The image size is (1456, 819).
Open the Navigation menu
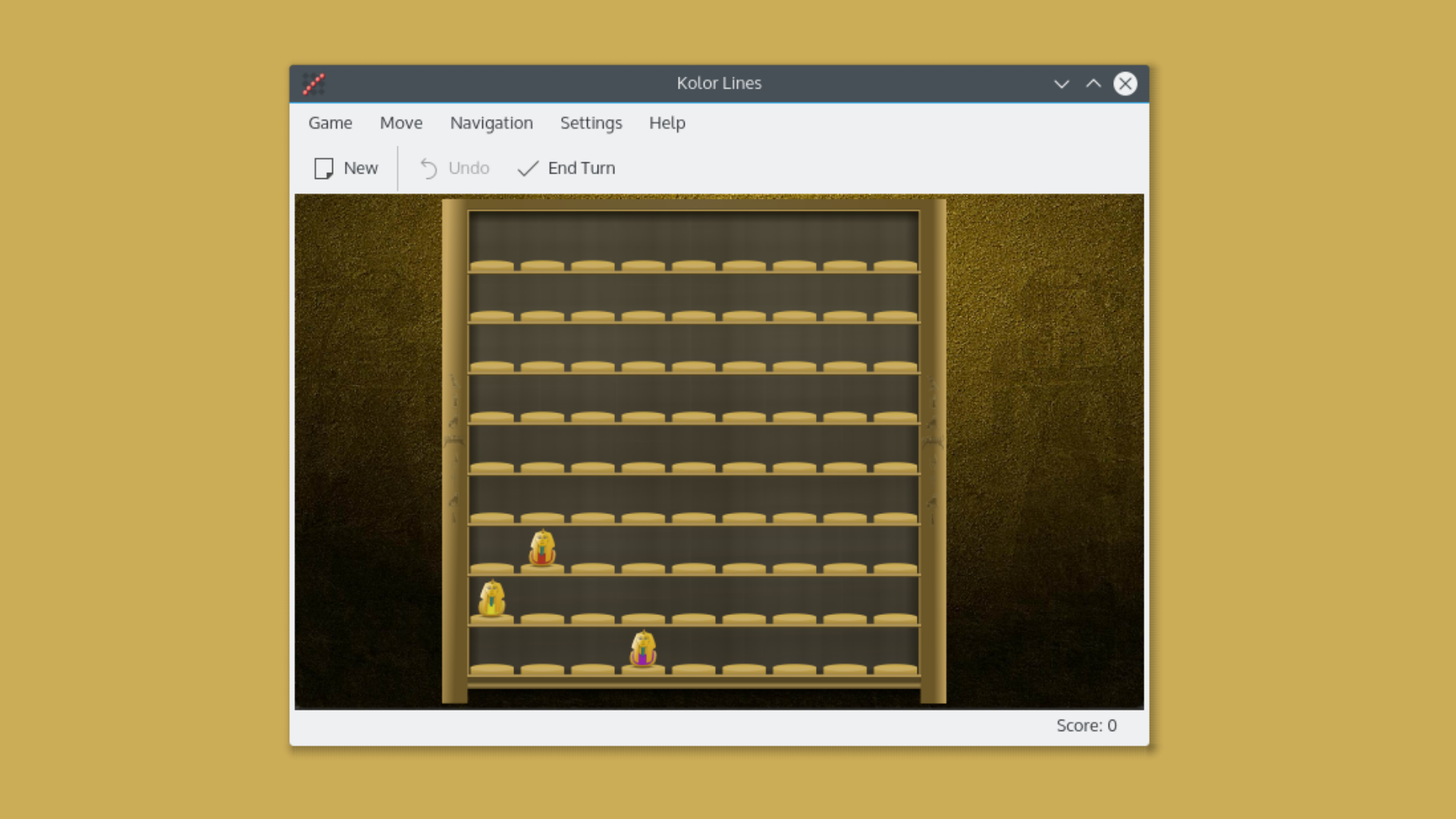tap(491, 123)
